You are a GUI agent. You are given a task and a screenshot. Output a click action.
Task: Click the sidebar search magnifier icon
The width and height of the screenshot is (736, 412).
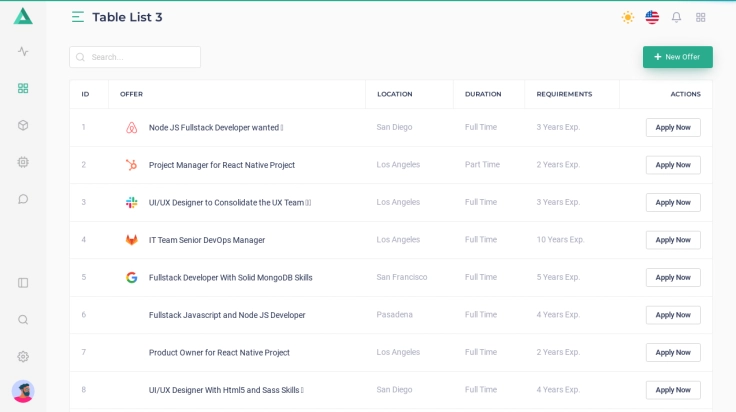(23, 320)
